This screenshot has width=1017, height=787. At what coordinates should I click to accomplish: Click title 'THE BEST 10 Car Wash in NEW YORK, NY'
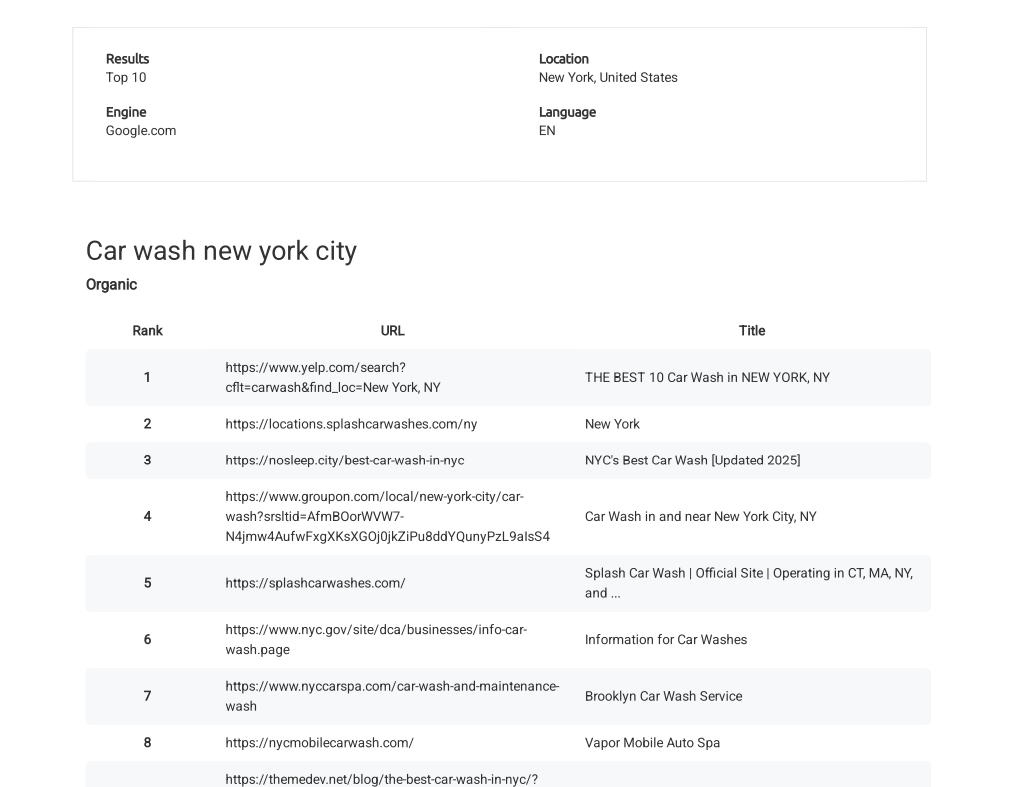click(707, 378)
